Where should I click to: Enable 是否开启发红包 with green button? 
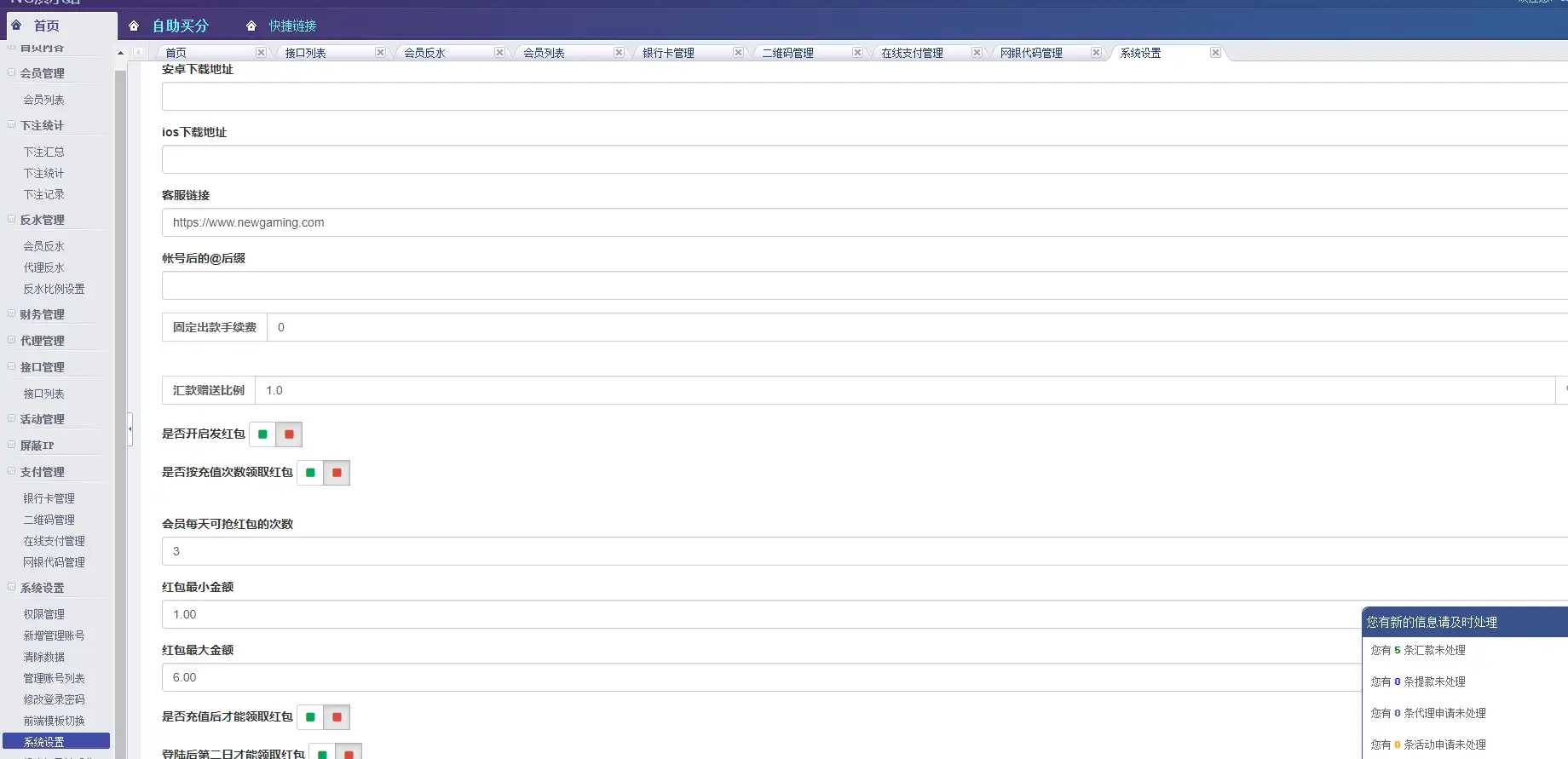pyautogui.click(x=262, y=434)
